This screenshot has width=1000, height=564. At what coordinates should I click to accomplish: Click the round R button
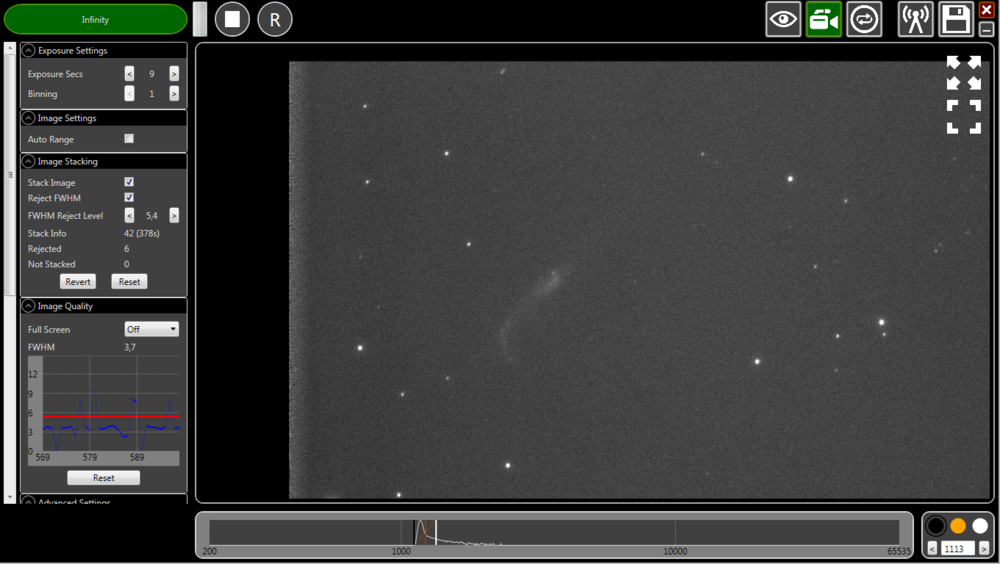275,19
